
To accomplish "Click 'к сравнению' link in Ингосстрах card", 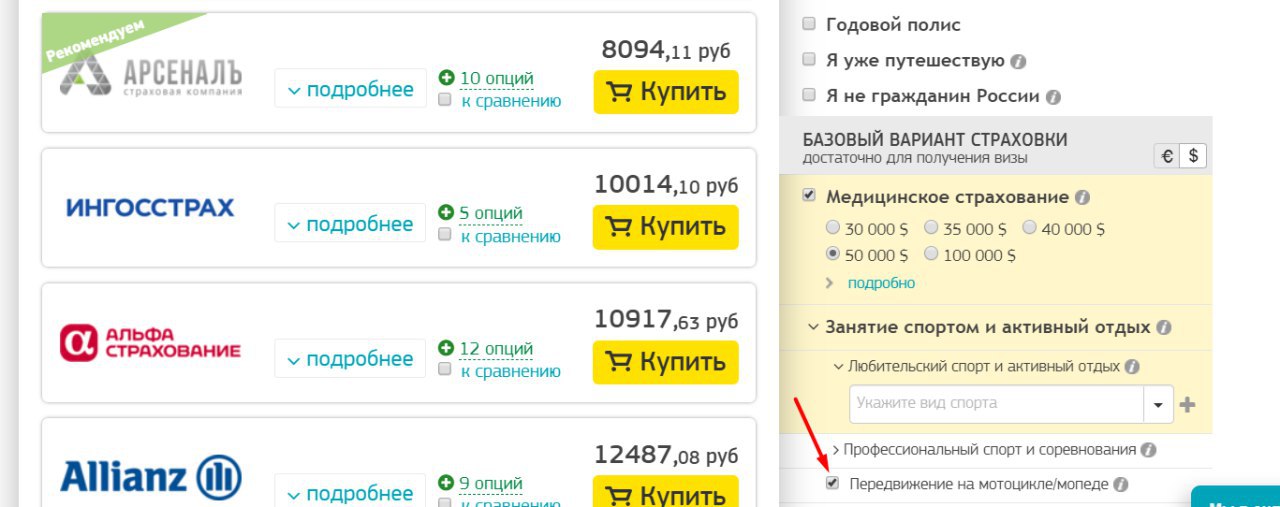I will (x=511, y=237).
